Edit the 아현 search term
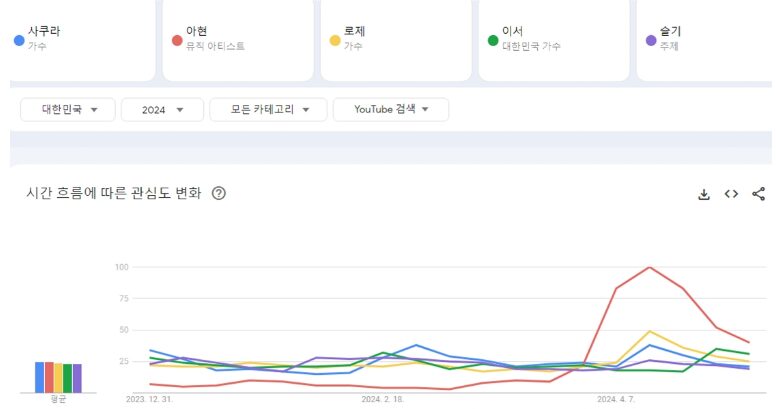 coord(238,38)
